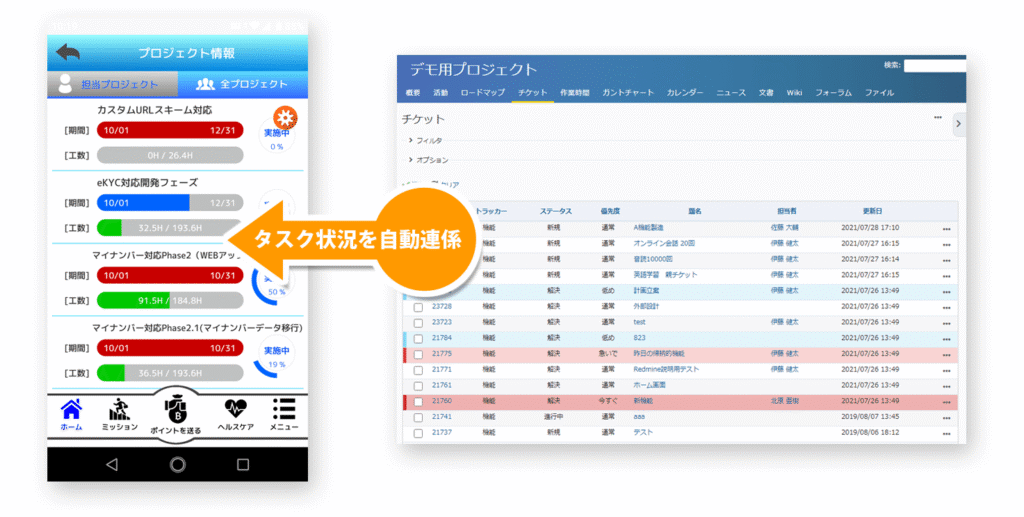The width and height of the screenshot is (1024, 517).
Task: Open the オンライン会議 20回 ticket link
Action: click(663, 243)
